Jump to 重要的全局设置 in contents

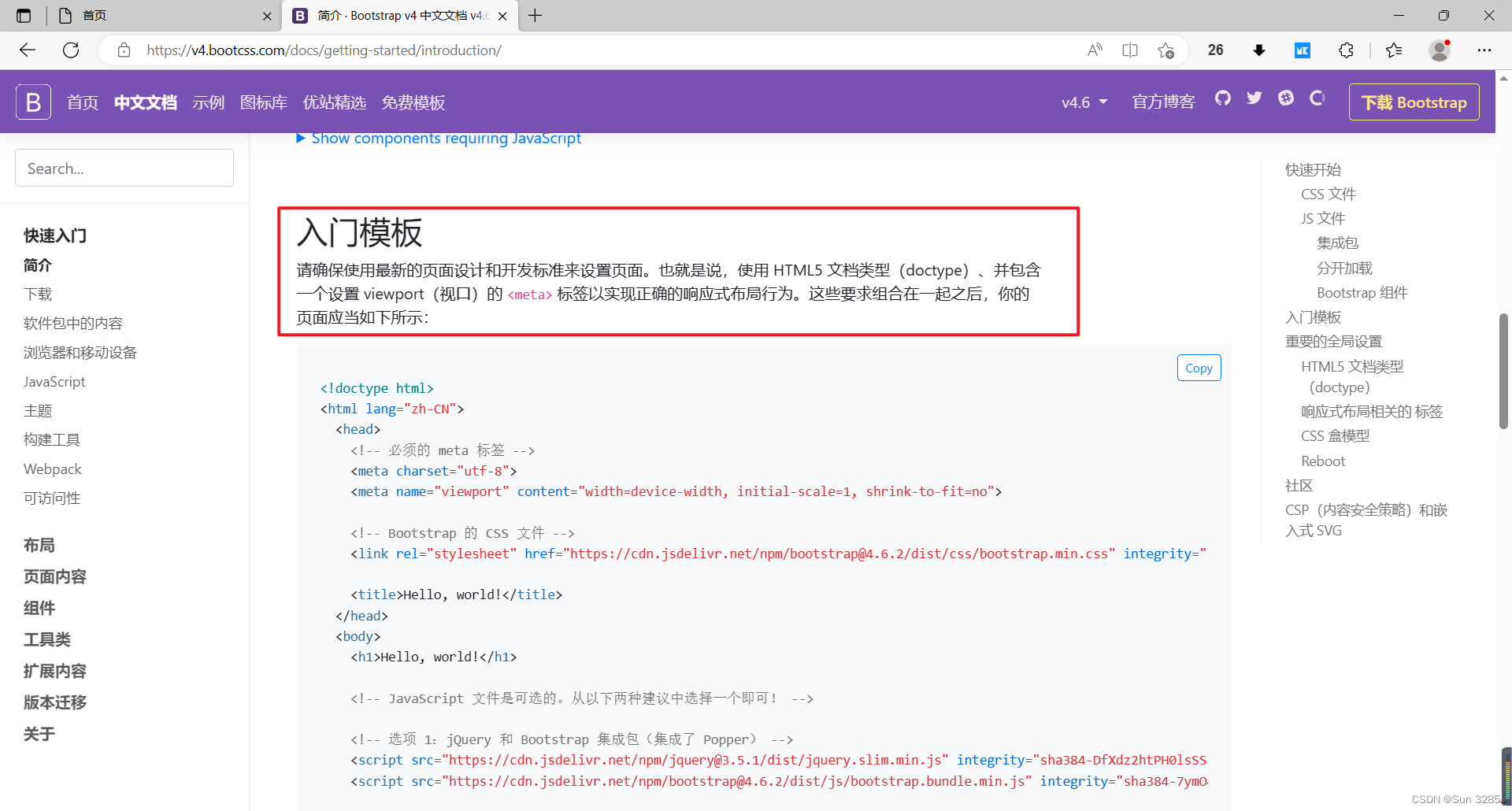pos(1334,342)
